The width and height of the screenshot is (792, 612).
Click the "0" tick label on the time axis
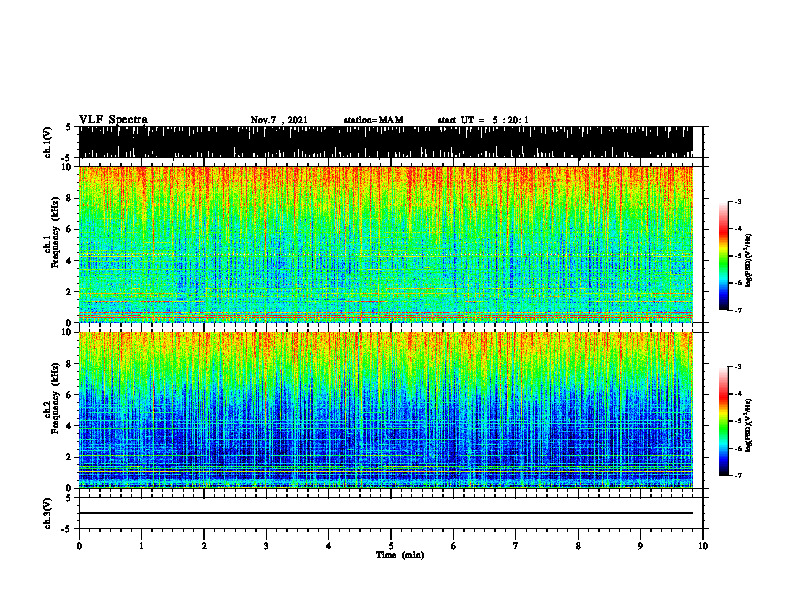click(79, 546)
